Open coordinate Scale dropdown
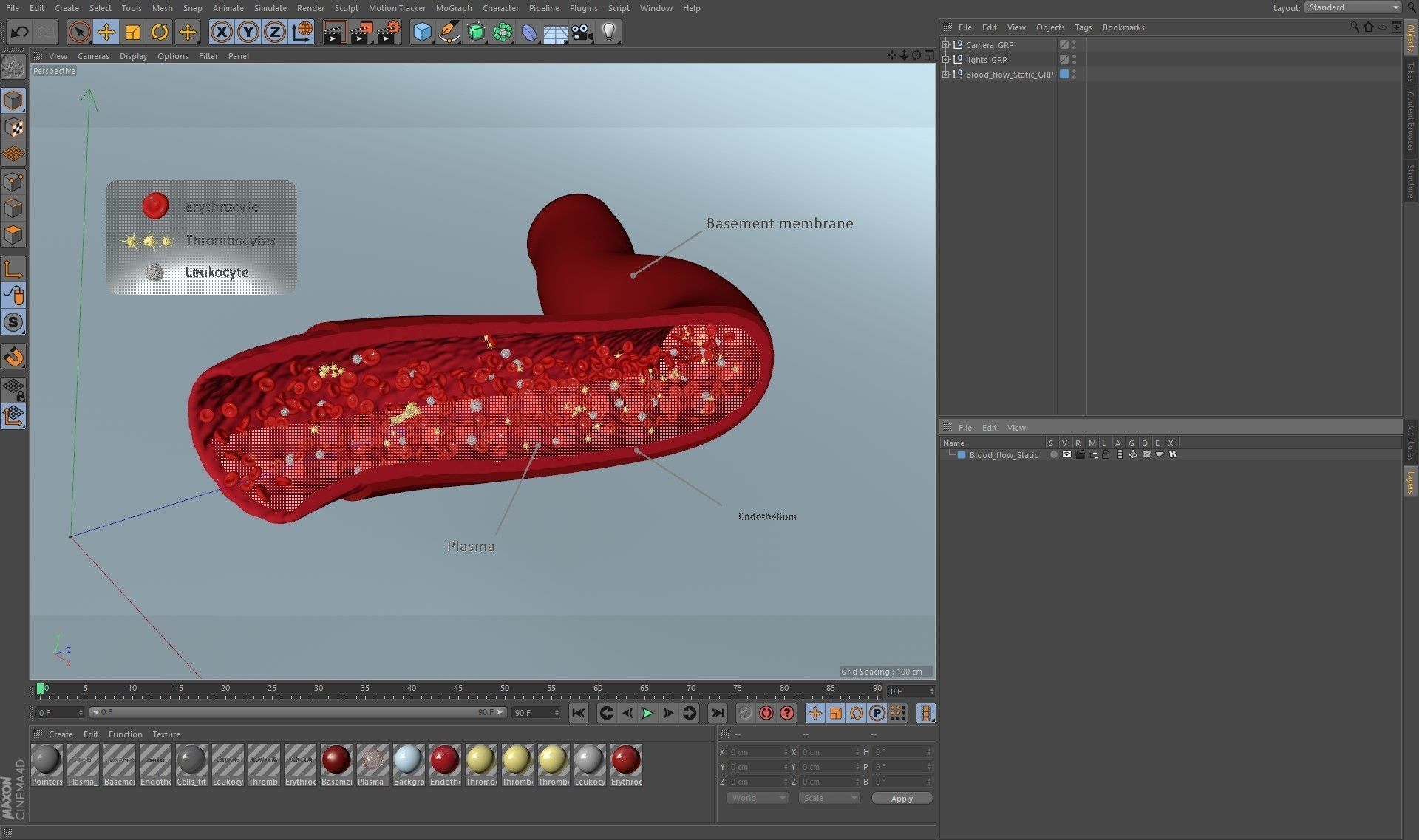This screenshot has height=840, width=1419. tap(829, 798)
